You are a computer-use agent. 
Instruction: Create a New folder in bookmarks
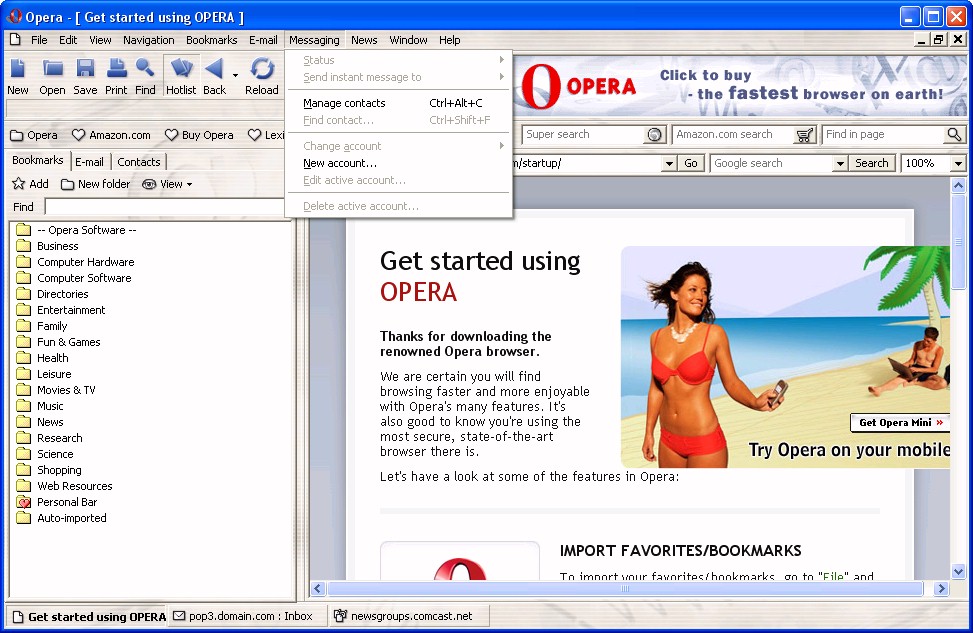[x=96, y=184]
